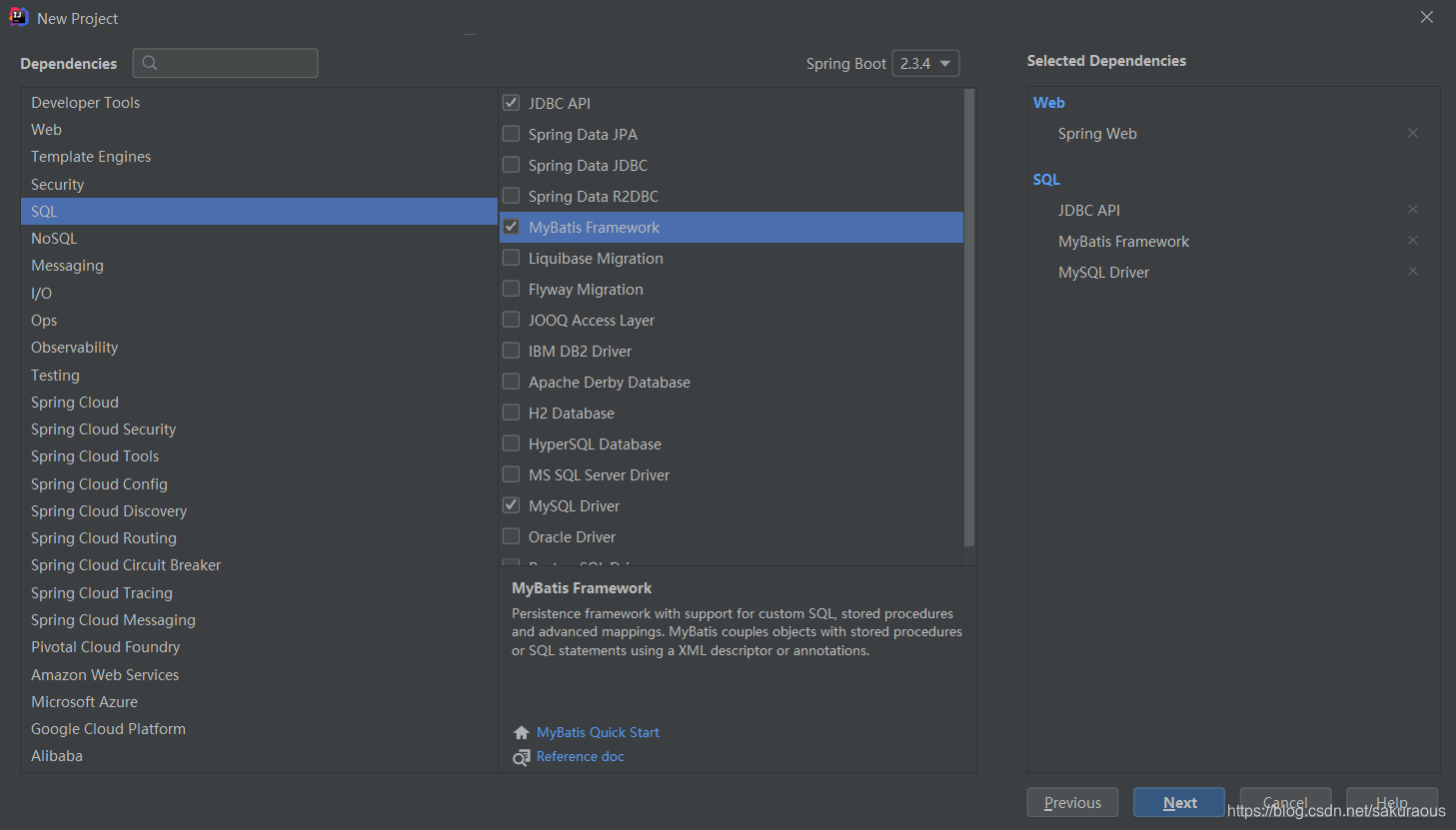Choose Amazon Web Services category
This screenshot has height=830, width=1456.
coord(259,675)
